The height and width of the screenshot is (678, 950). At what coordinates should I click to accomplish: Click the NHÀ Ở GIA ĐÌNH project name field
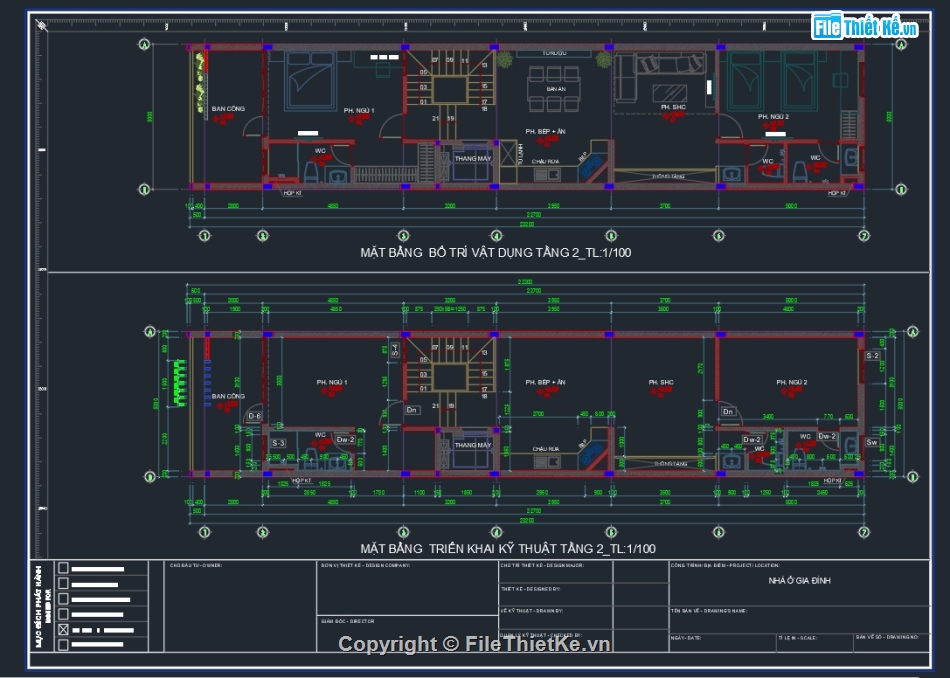tap(800, 578)
